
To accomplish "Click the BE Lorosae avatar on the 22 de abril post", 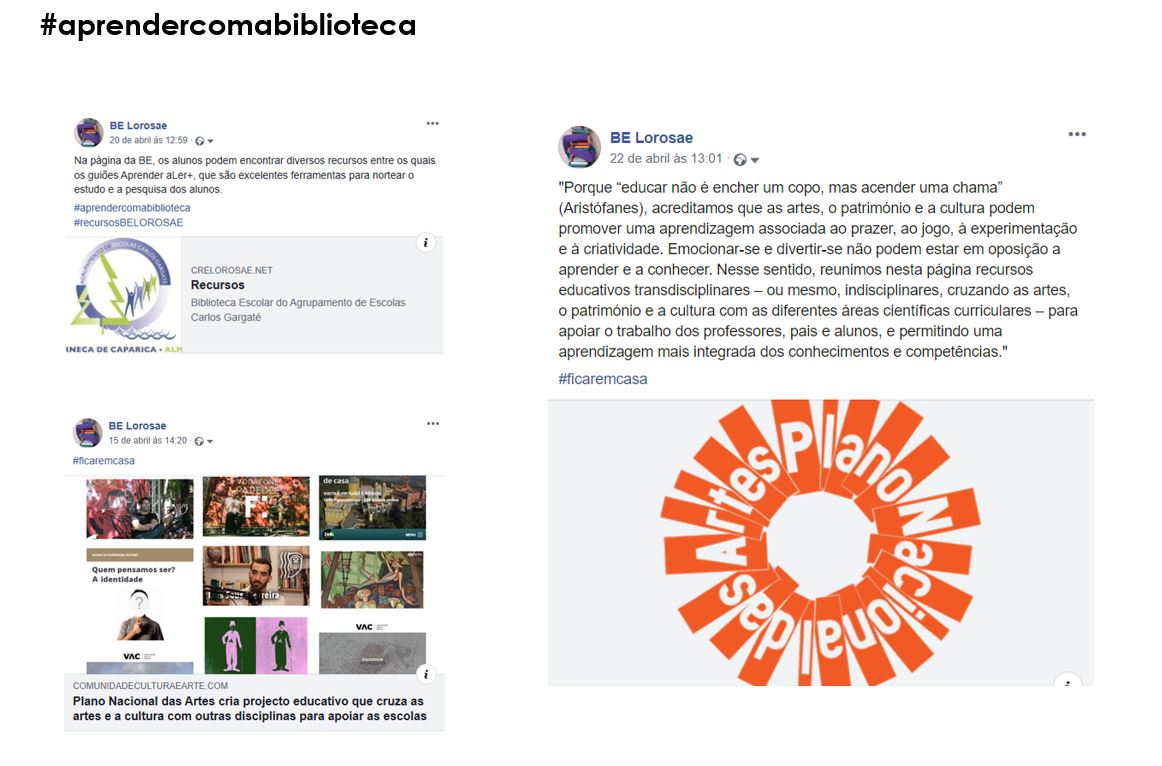I will pos(580,147).
